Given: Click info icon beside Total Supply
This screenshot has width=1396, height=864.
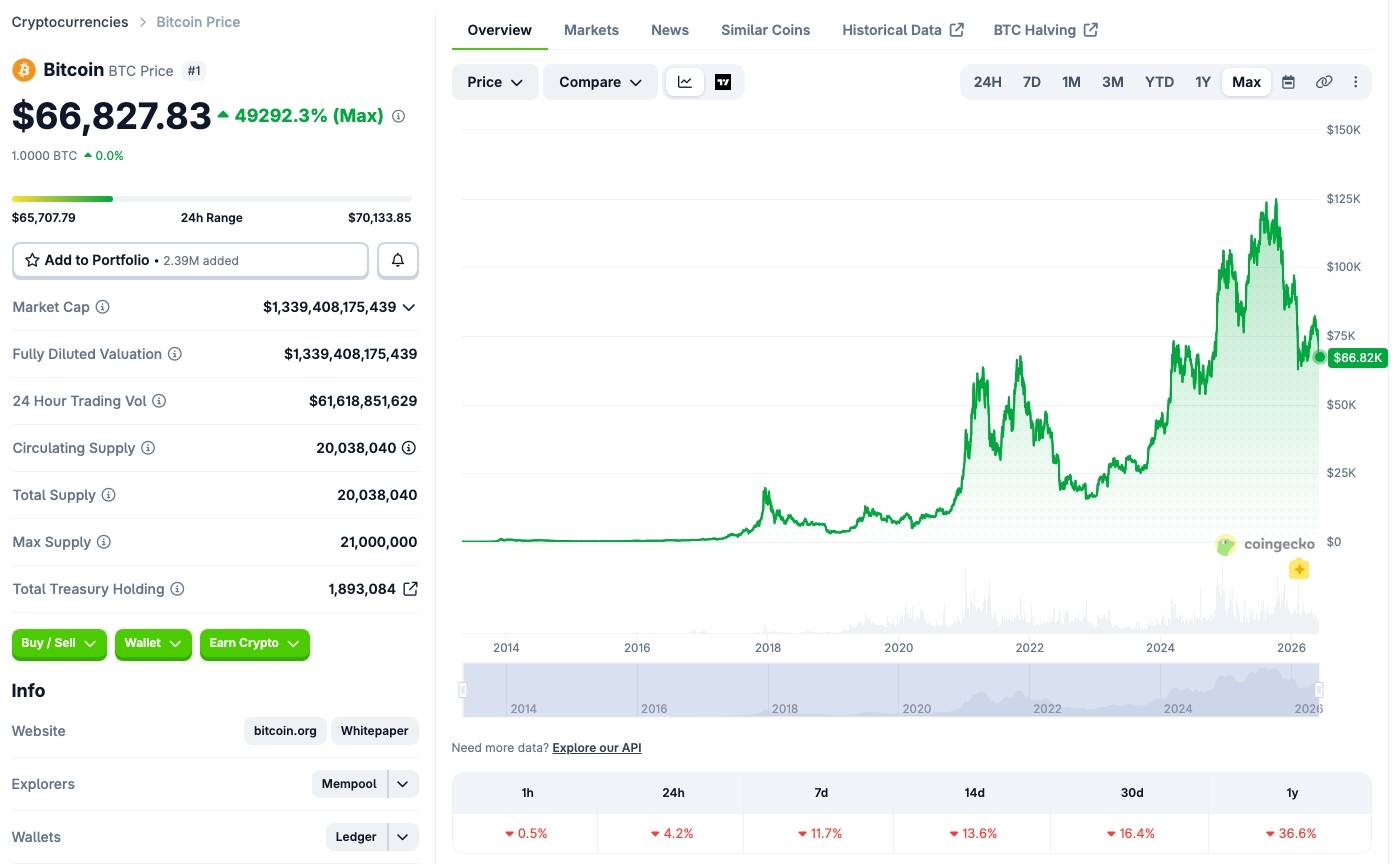Looking at the screenshot, I should coord(109,495).
